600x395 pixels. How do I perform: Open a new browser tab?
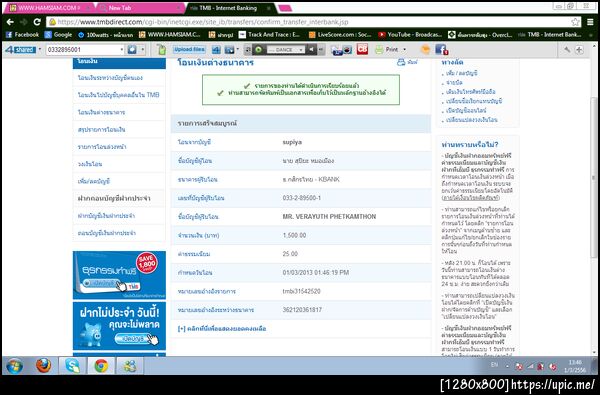pyautogui.click(x=284, y=8)
